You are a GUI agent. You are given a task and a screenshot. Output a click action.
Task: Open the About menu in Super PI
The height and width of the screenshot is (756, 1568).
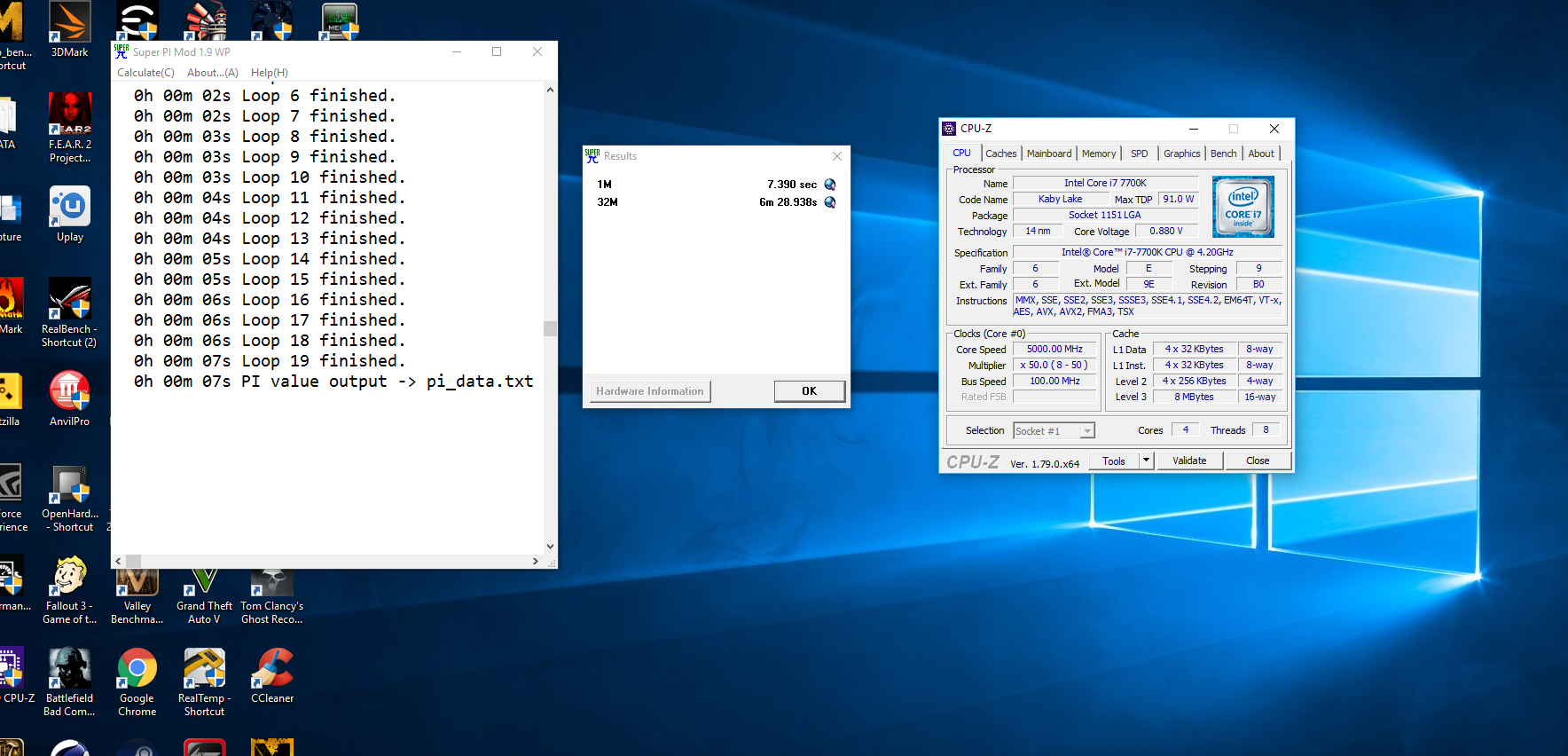213,73
